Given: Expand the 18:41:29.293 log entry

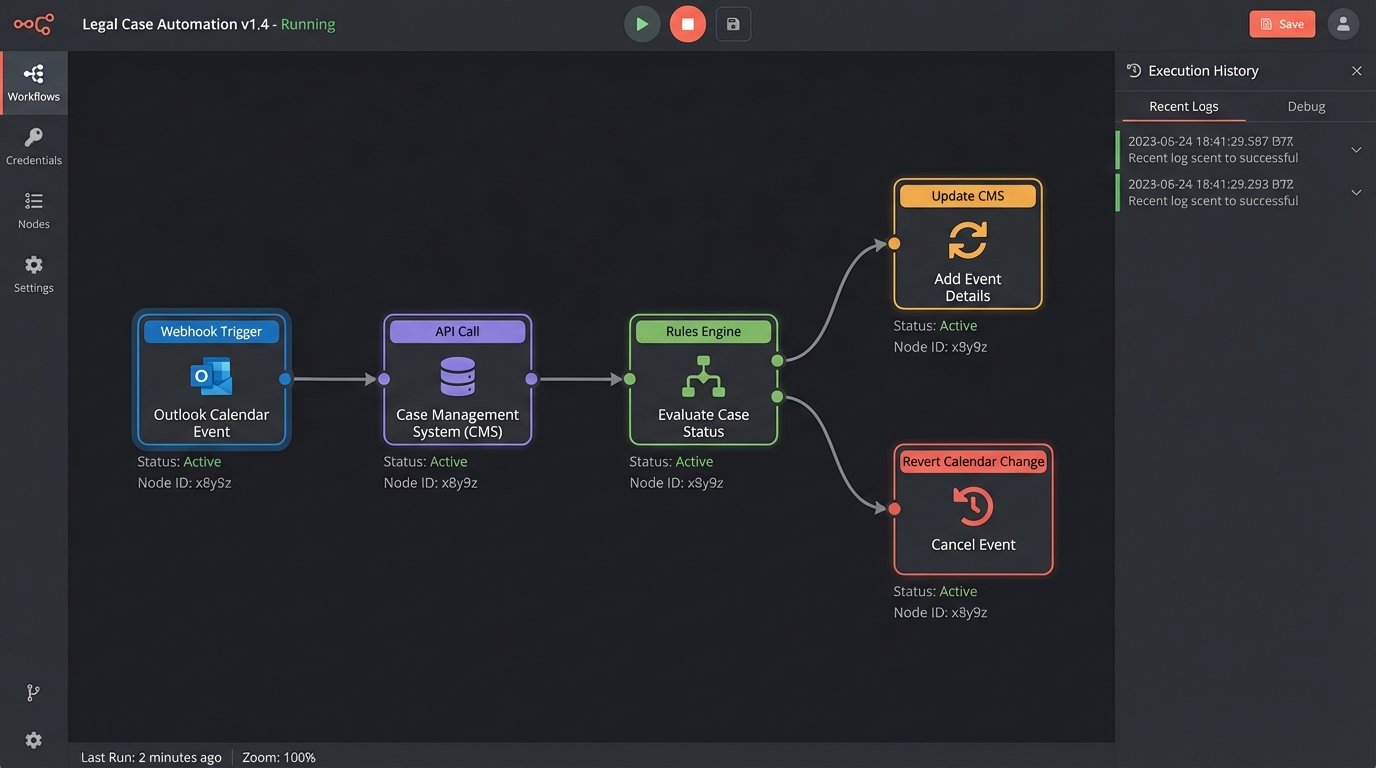Looking at the screenshot, I should 1356,191.
